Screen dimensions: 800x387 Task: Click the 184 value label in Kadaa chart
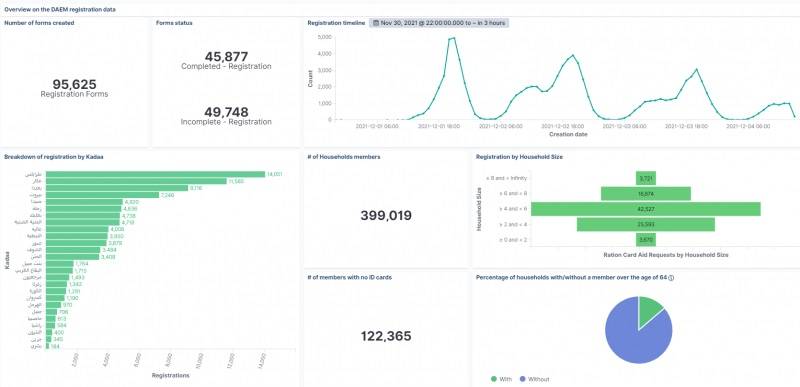pos(56,346)
